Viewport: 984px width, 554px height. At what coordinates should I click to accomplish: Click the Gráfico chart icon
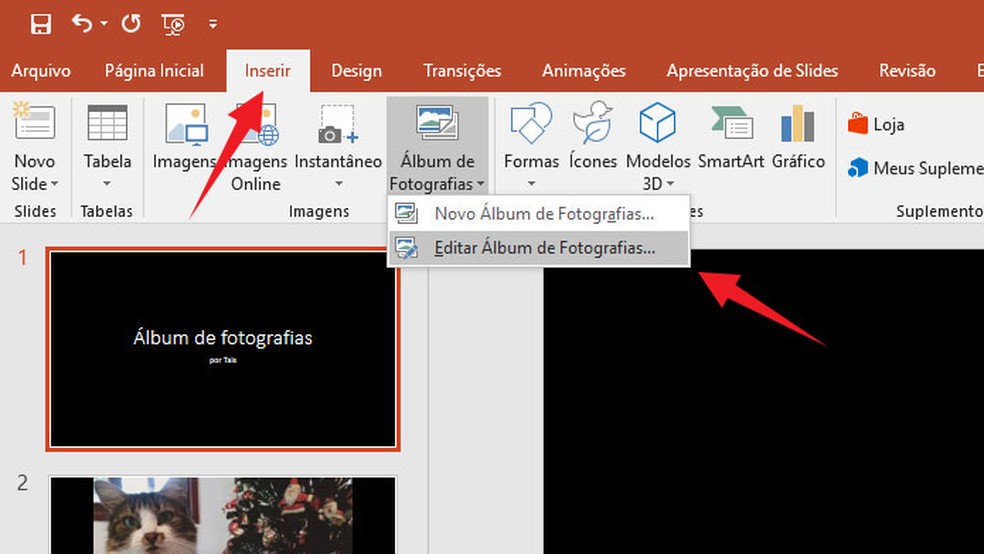tap(798, 123)
